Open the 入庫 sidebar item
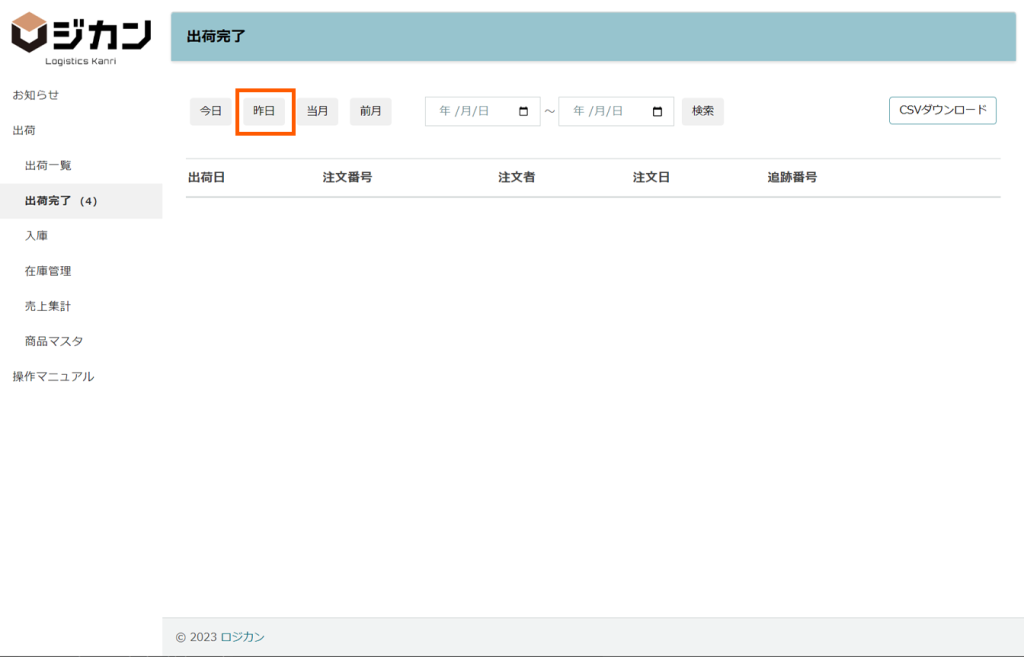The width and height of the screenshot is (1024, 657). pos(36,236)
